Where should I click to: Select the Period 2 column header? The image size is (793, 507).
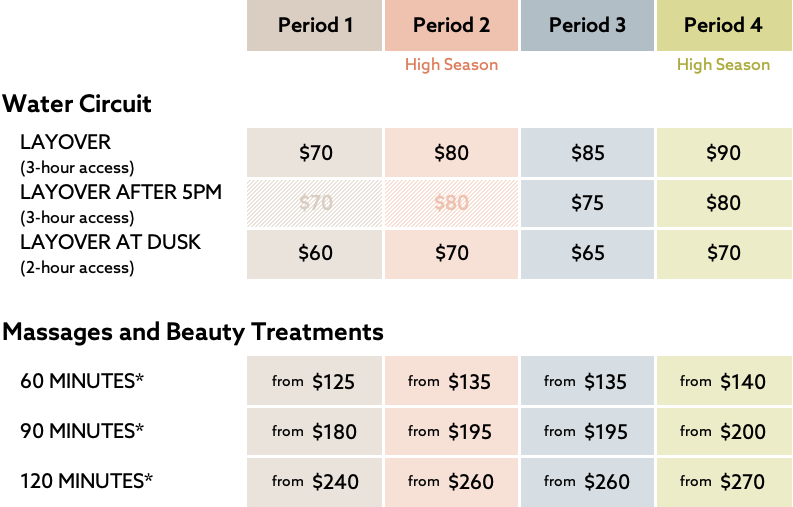click(451, 26)
